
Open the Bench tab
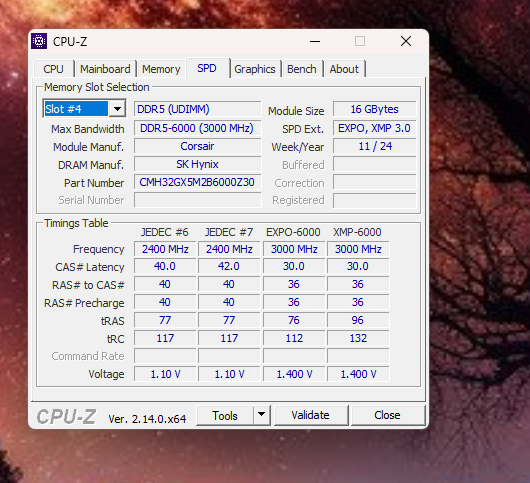pos(302,69)
